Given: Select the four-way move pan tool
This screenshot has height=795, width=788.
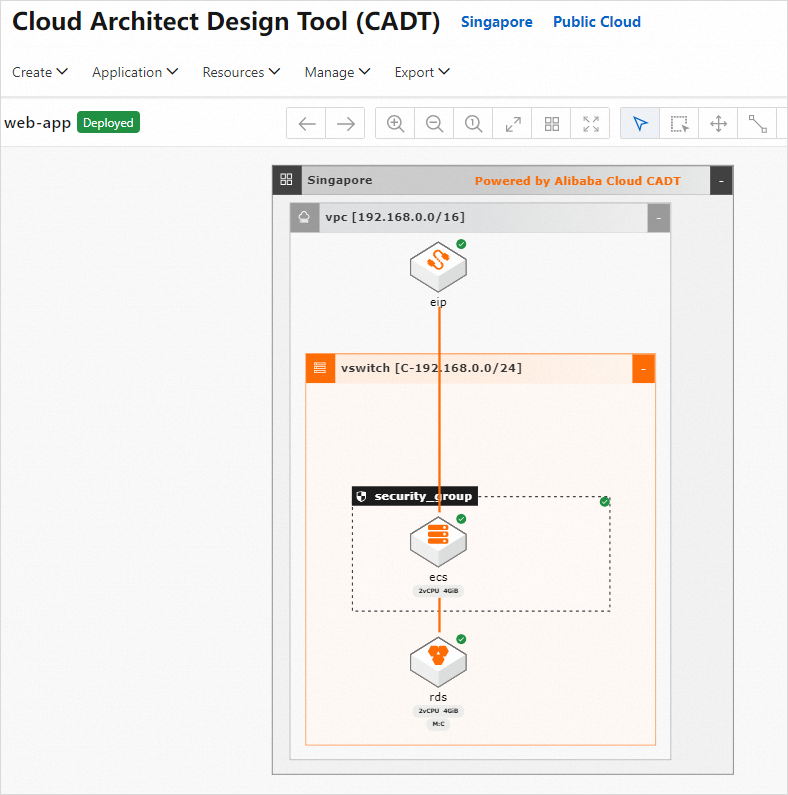Looking at the screenshot, I should [x=718, y=123].
